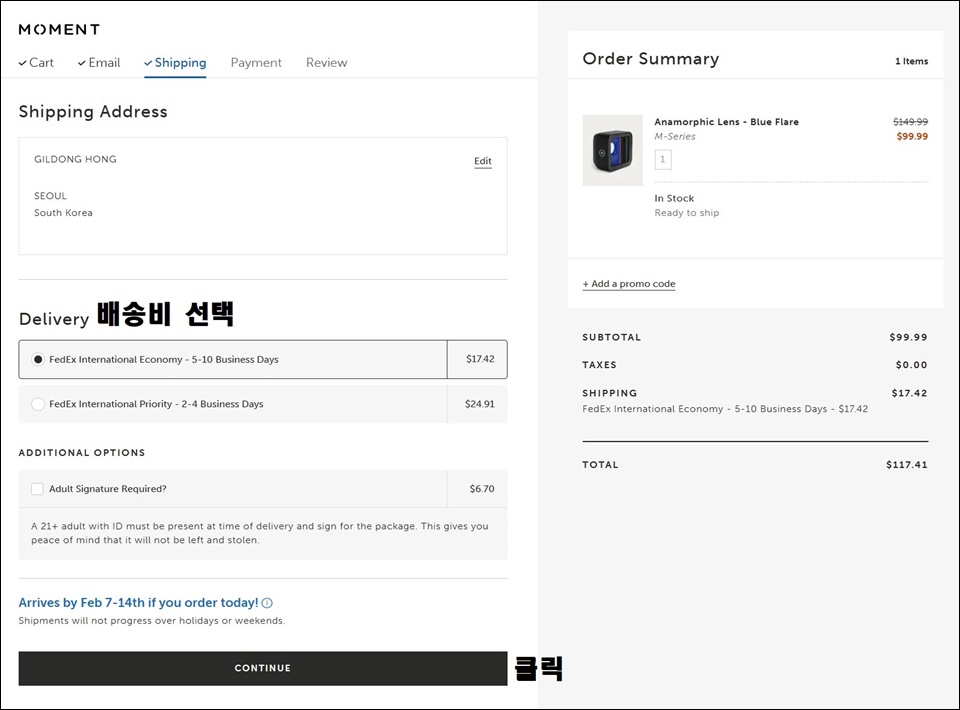Click the $99.99 subtotal amount
The image size is (960, 710).
(909, 337)
